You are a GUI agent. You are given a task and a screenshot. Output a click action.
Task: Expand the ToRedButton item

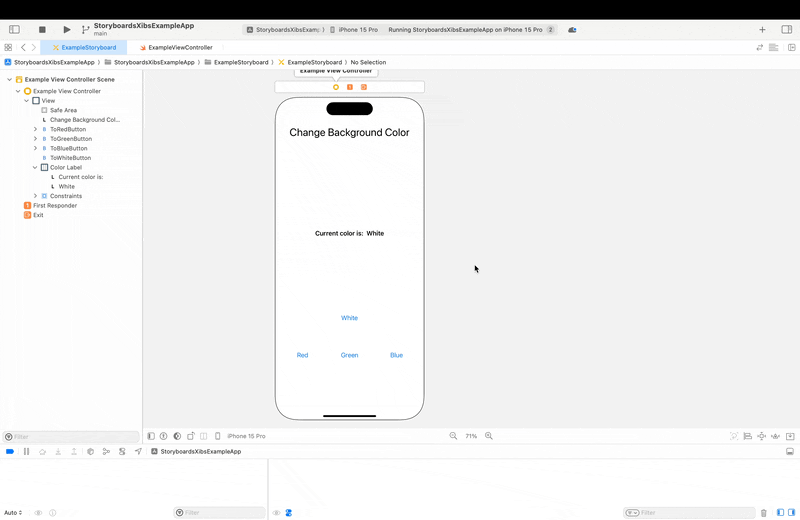[35, 130]
